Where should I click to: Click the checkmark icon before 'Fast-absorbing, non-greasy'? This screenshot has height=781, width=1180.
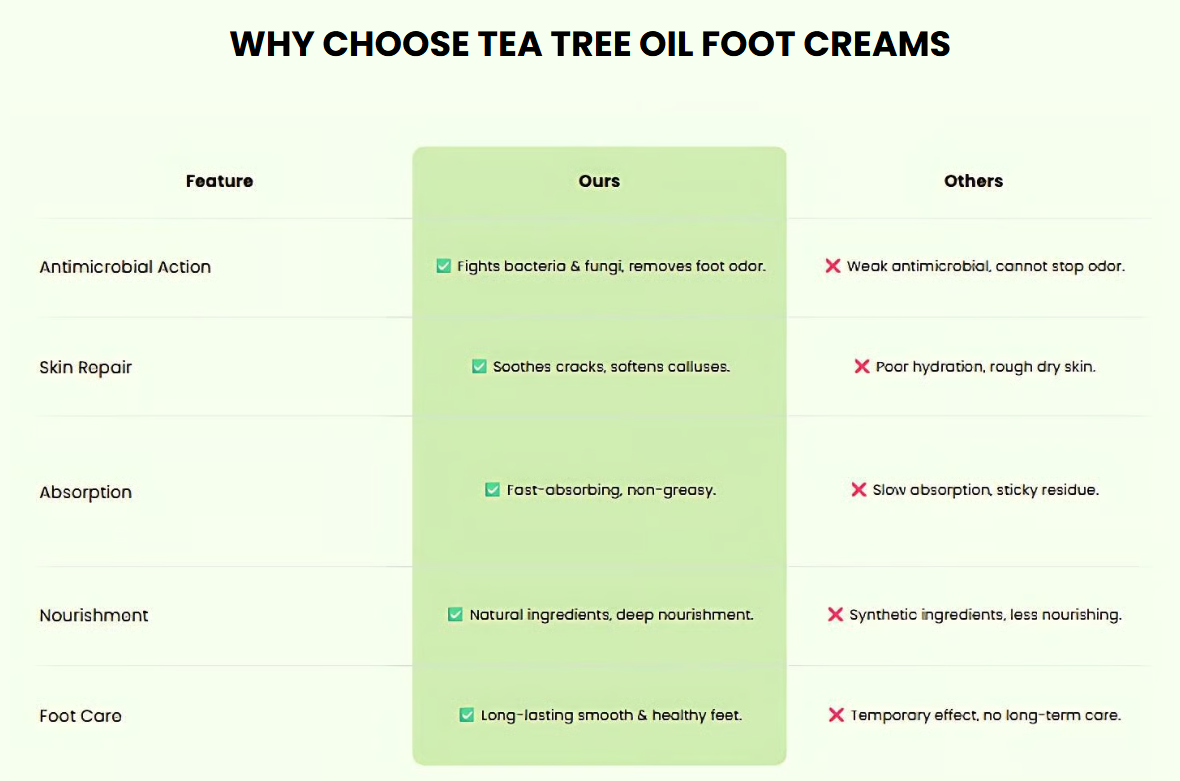coord(492,490)
